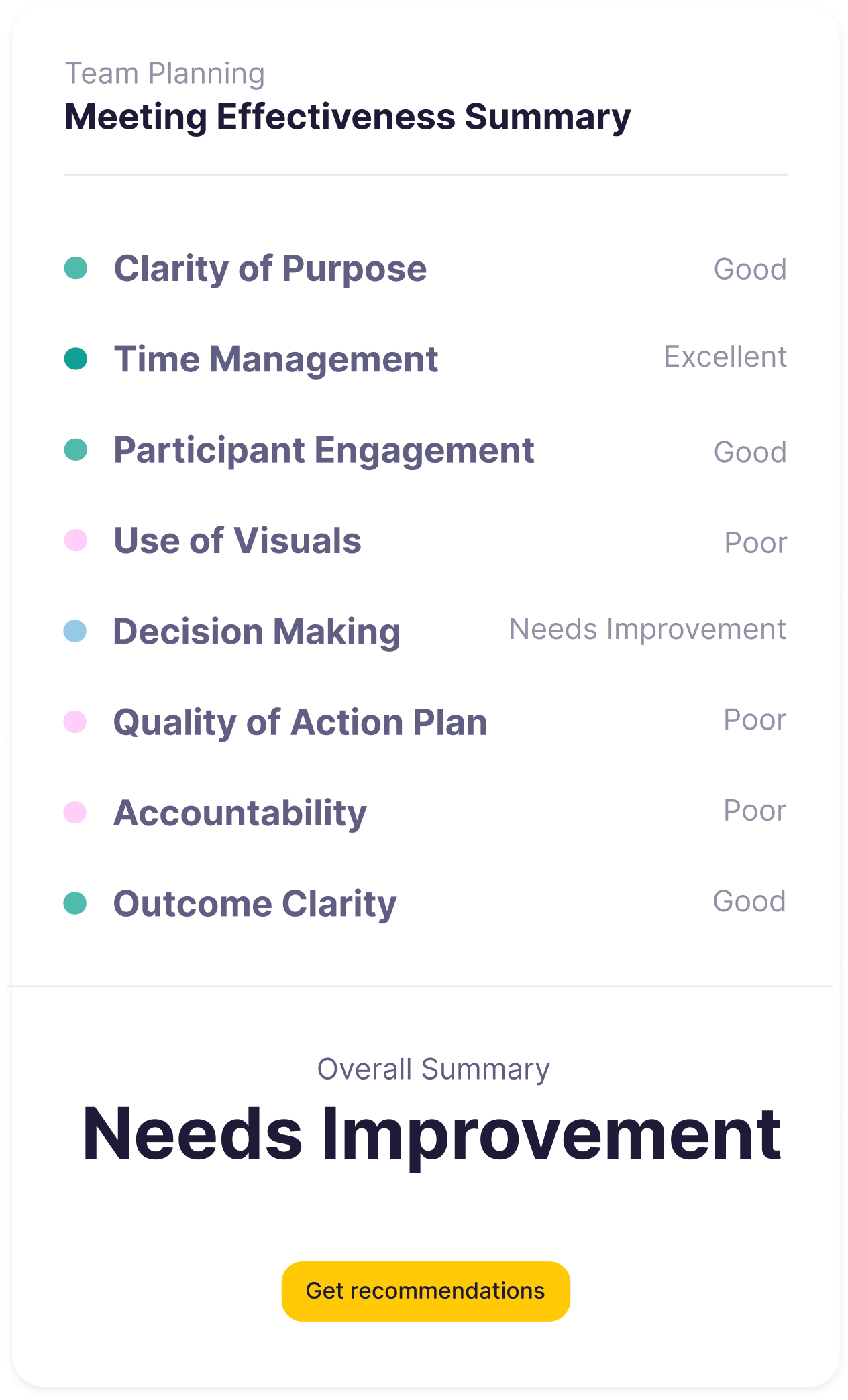The height and width of the screenshot is (1400, 848).
Task: Click the dark teal dot beside Time Management
Action: 76,359
